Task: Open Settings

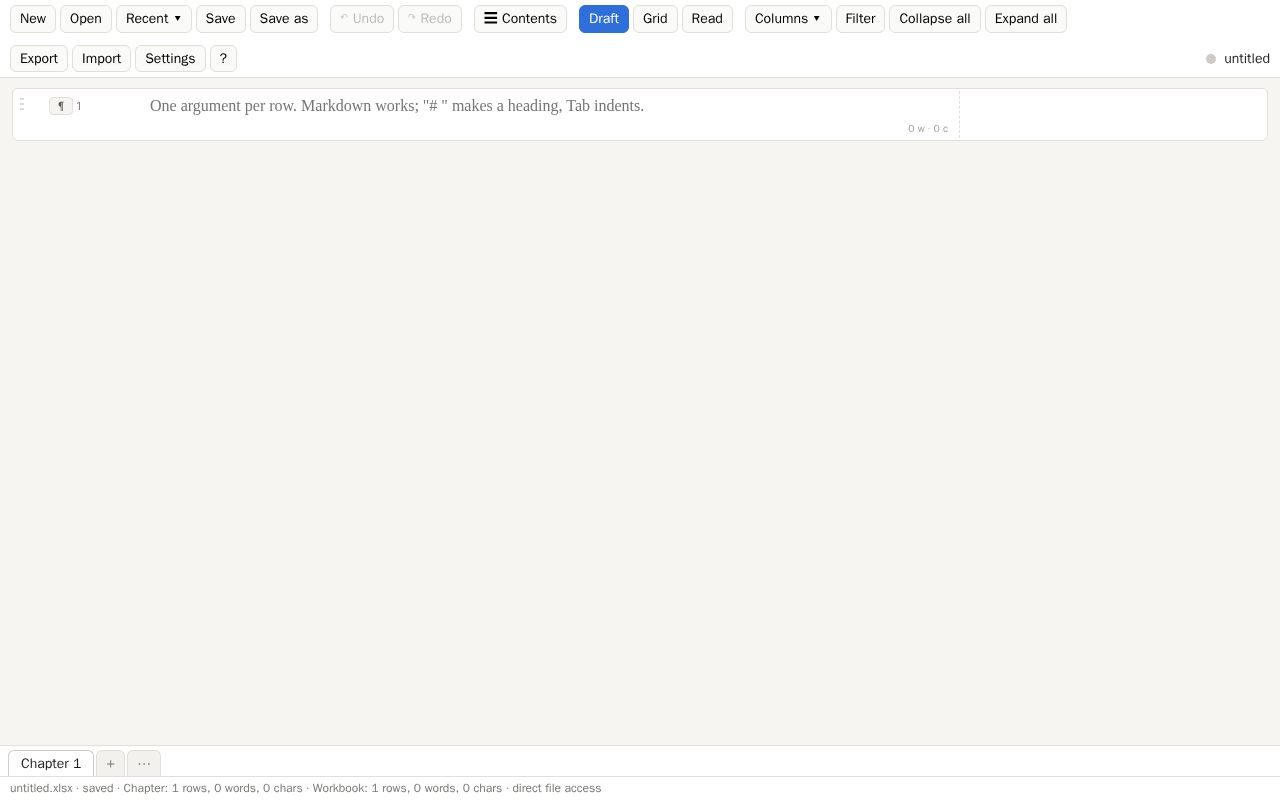Action: tap(170, 58)
